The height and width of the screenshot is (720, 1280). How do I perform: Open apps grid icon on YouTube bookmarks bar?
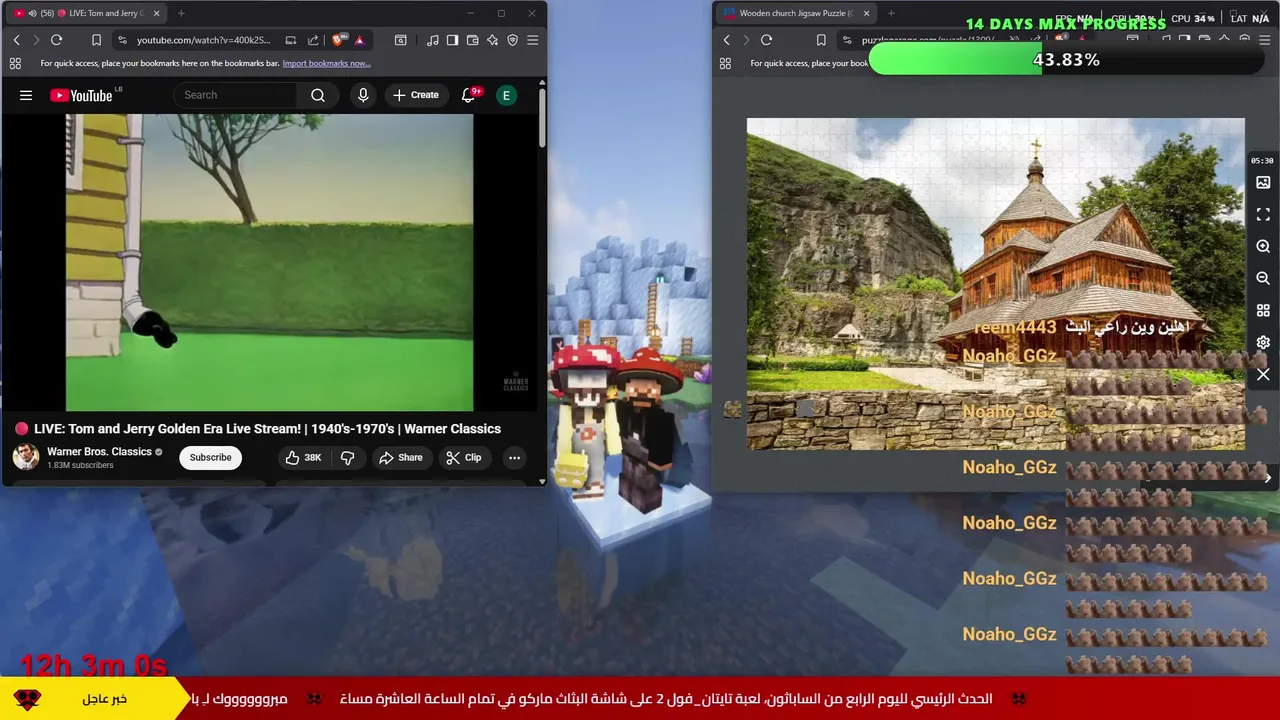(x=15, y=63)
